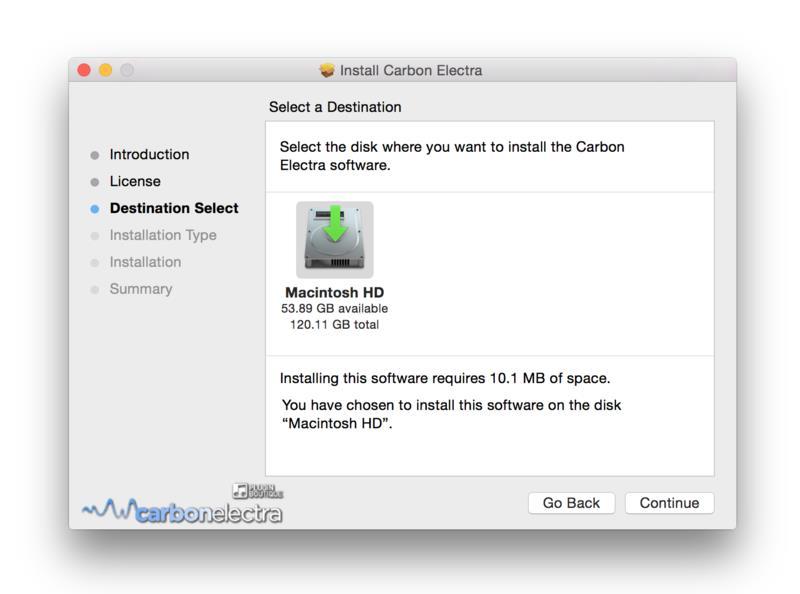Select the Installation Type step

coord(163,235)
